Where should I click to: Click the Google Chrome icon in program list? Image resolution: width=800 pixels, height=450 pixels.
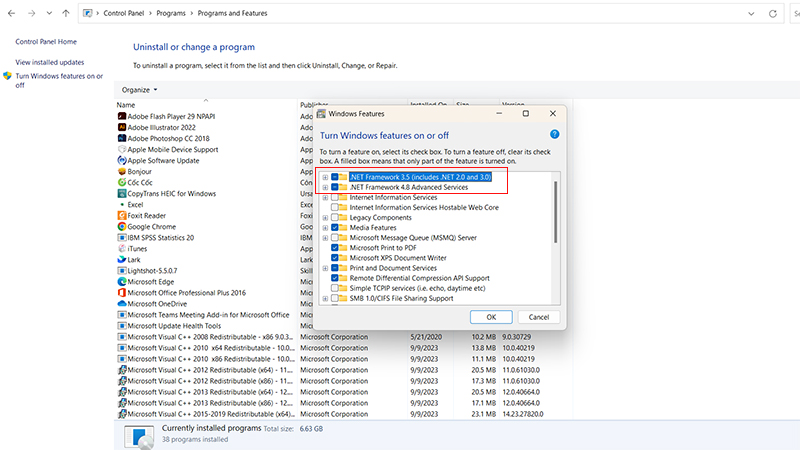point(122,227)
